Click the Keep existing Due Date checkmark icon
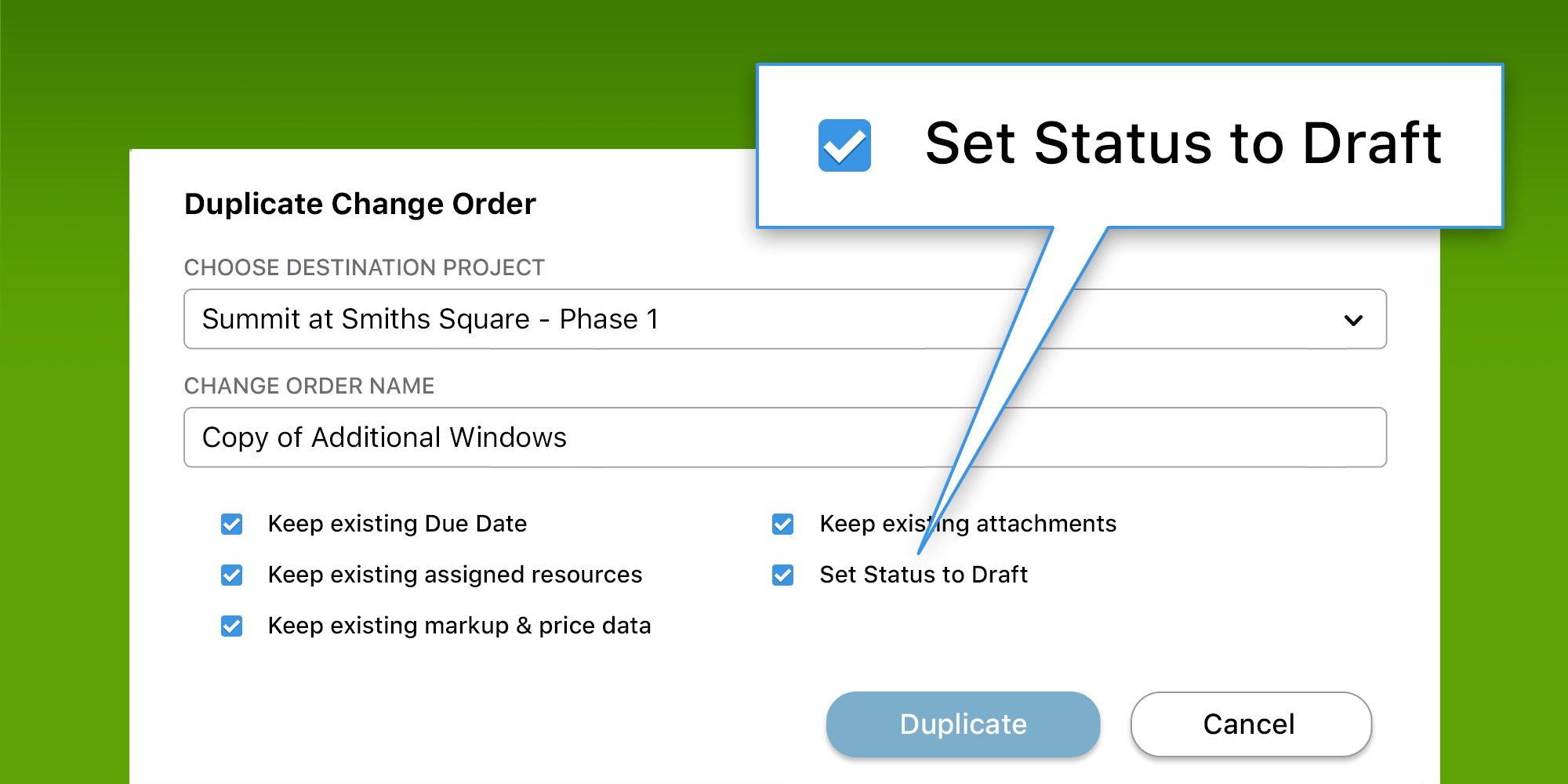The width and height of the screenshot is (1568, 784). pyautogui.click(x=231, y=524)
